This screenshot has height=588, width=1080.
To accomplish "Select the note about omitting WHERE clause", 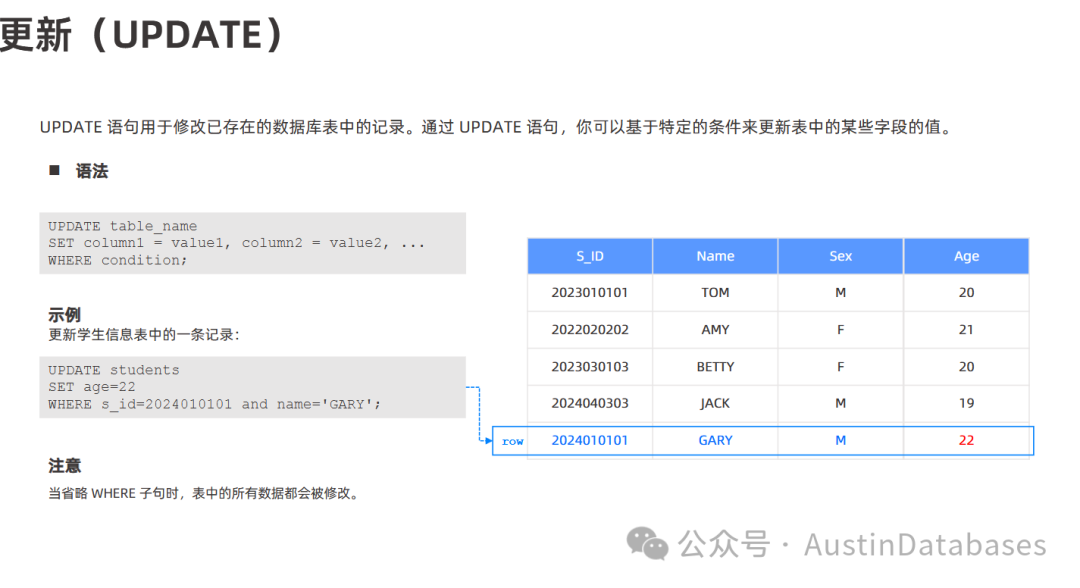I will click(x=205, y=494).
